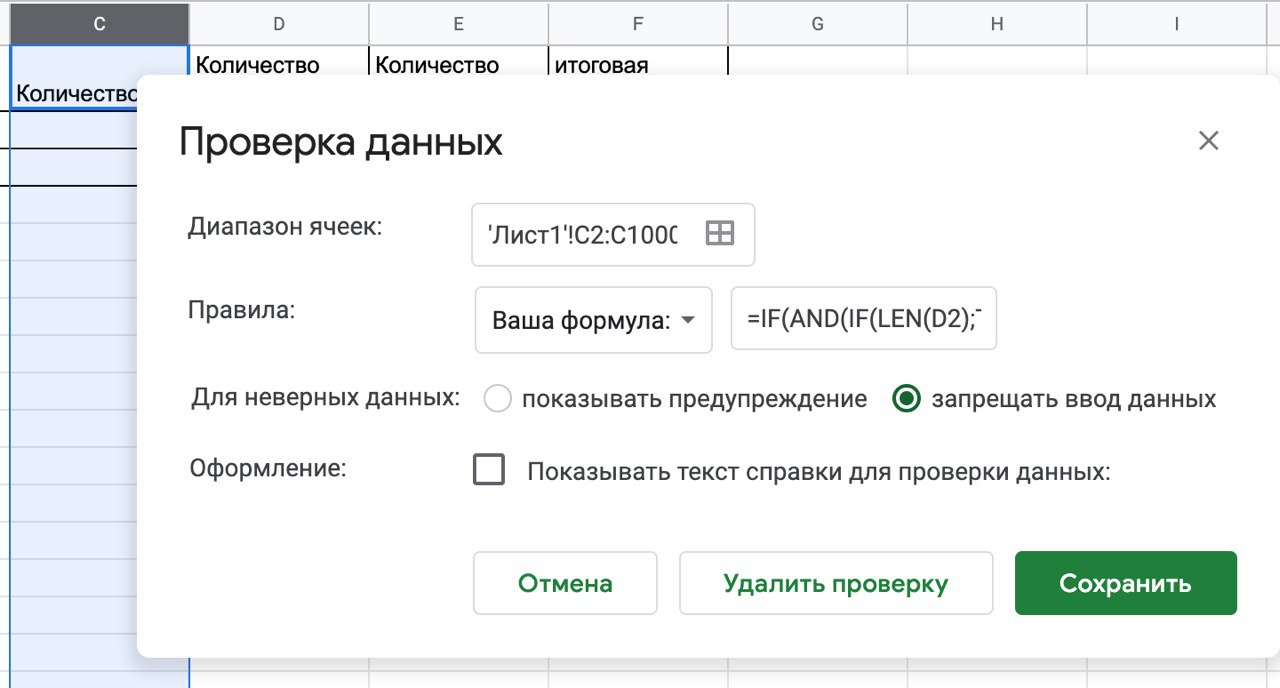Open the Ваша формула rule dropdown
1280x688 pixels.
[593, 321]
